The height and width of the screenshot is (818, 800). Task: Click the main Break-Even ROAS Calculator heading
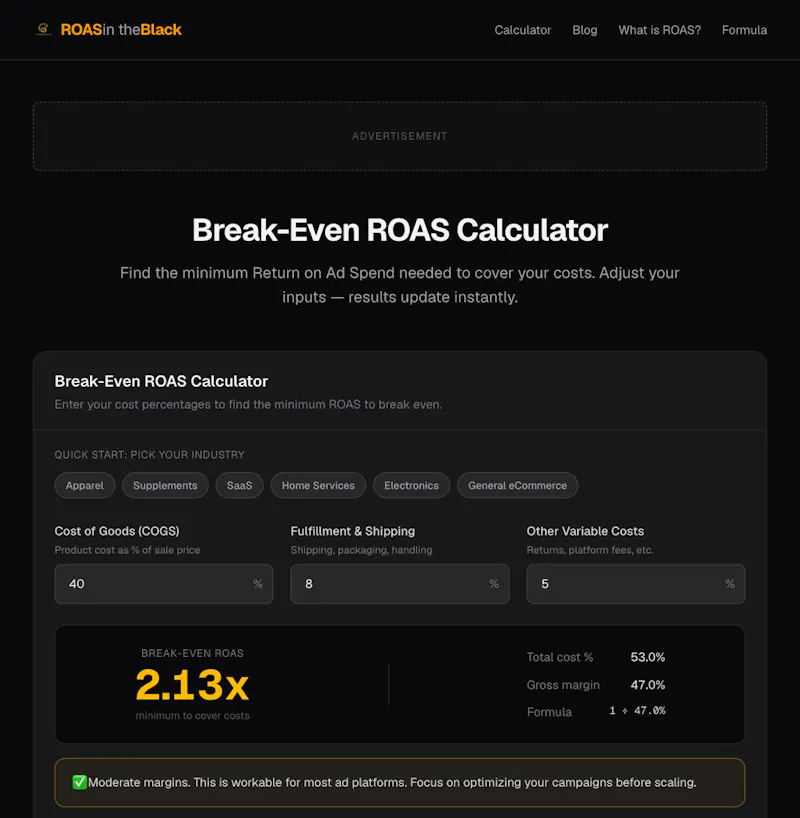(x=400, y=230)
